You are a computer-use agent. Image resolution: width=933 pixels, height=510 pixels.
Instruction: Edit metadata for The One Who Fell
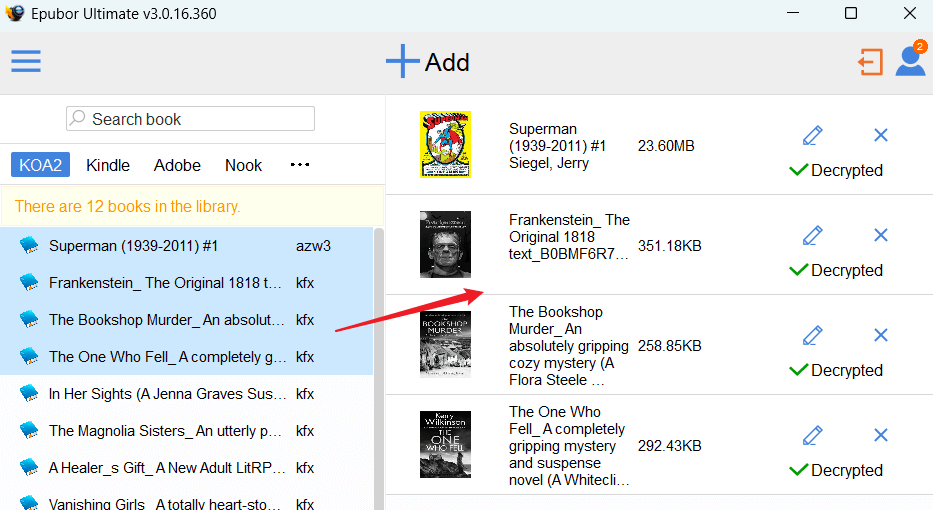812,435
